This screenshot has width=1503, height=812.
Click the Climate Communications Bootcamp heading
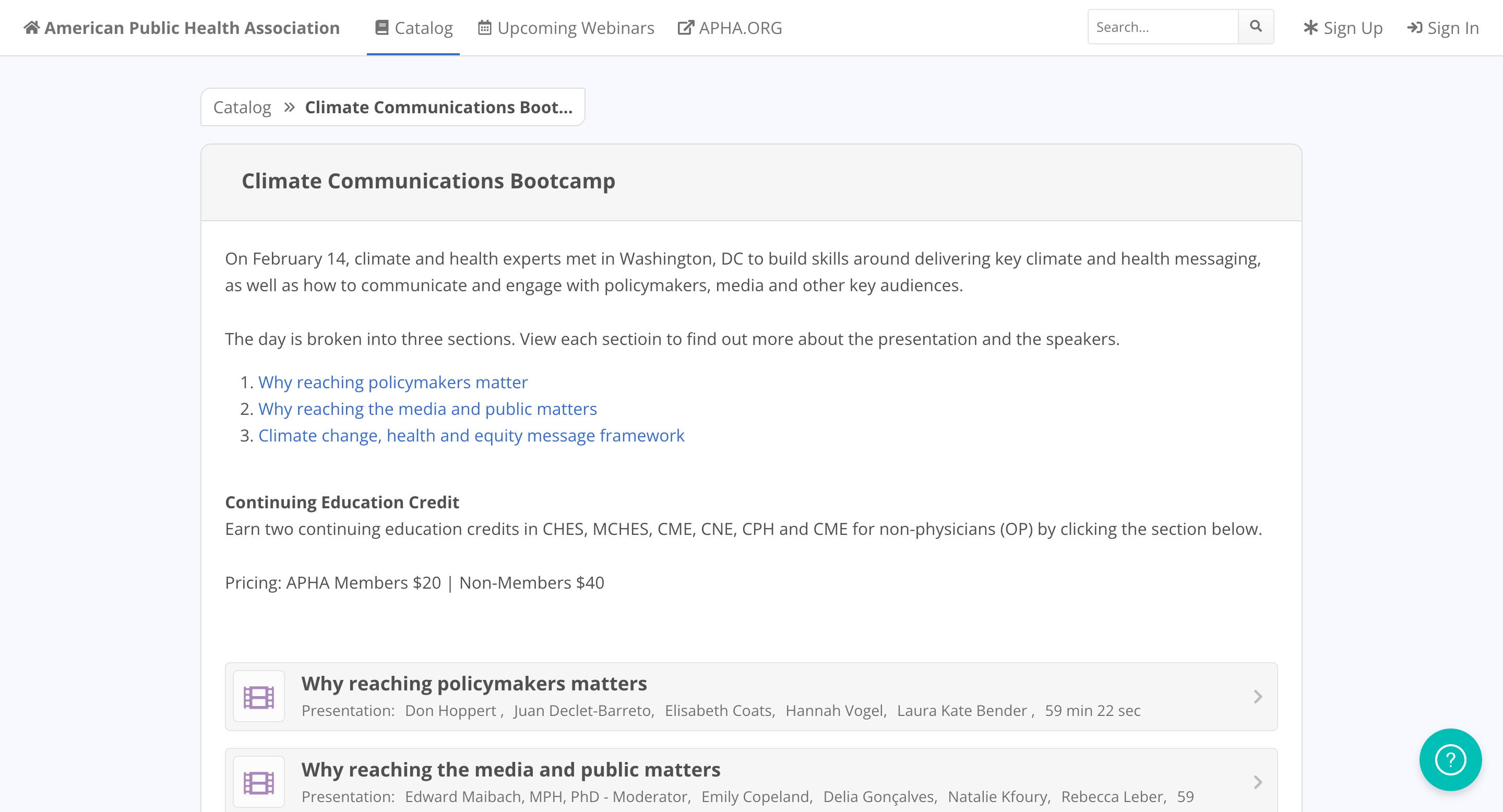pyautogui.click(x=428, y=181)
